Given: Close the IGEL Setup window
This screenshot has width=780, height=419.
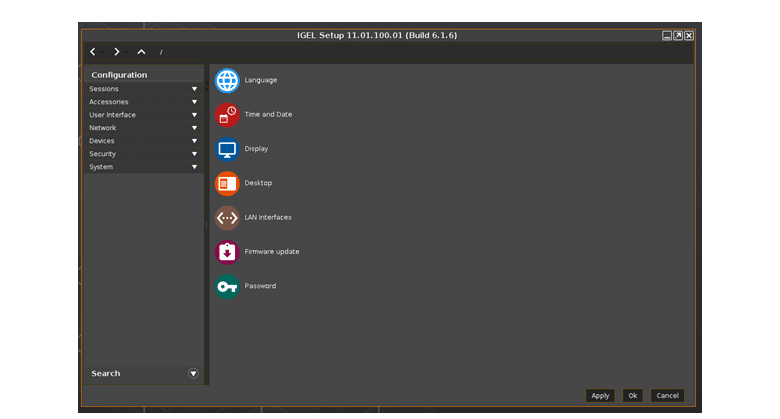Looking at the screenshot, I should pos(689,35).
